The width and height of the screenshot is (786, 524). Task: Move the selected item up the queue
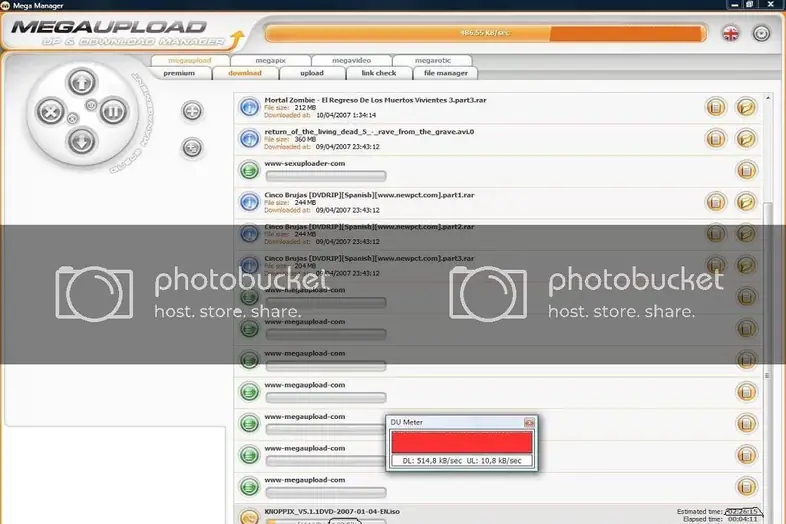tap(82, 82)
